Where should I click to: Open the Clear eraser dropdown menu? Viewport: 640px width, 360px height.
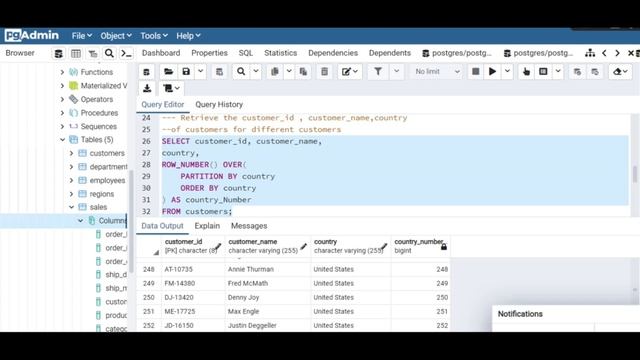[620, 72]
